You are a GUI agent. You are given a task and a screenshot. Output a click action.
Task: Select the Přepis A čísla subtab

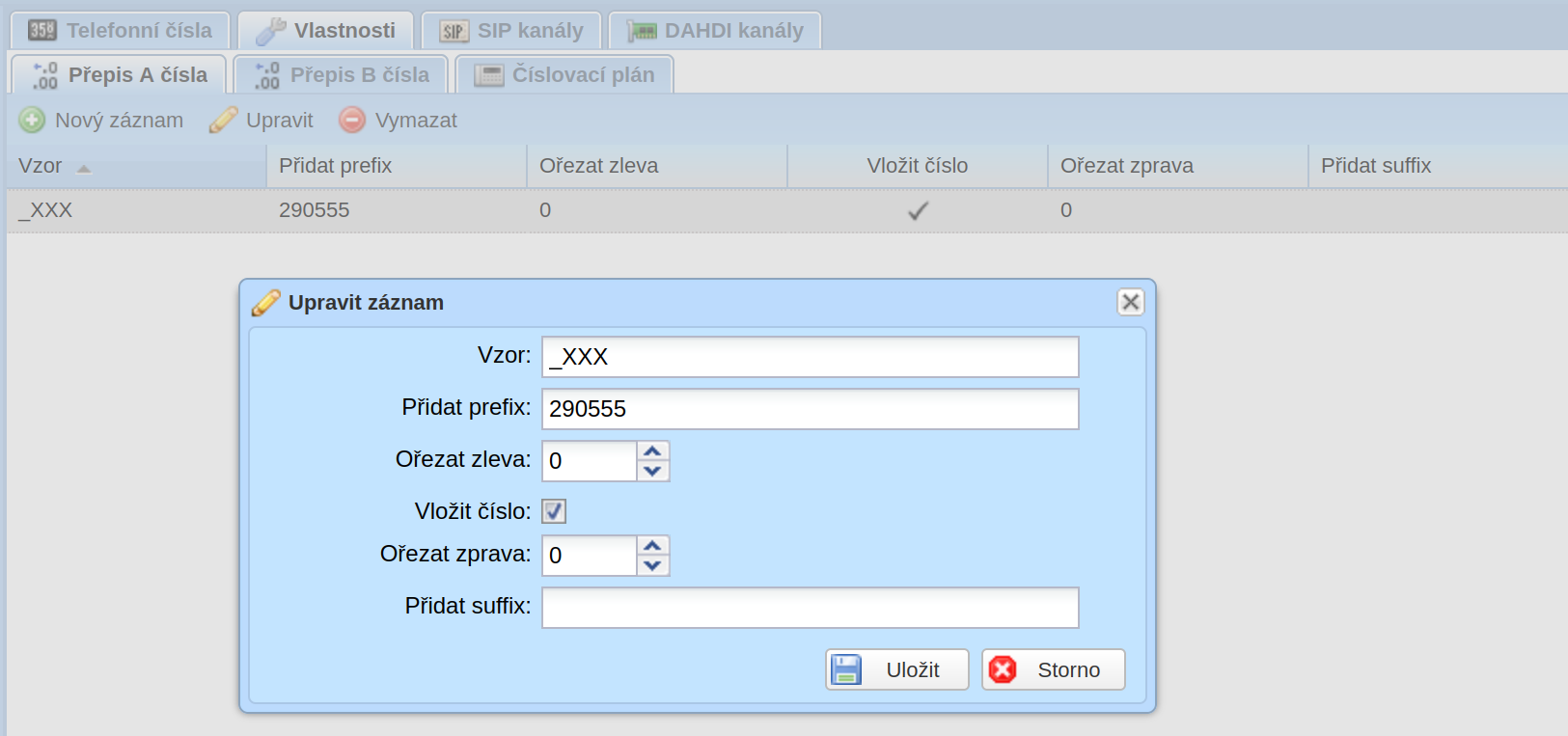point(119,75)
